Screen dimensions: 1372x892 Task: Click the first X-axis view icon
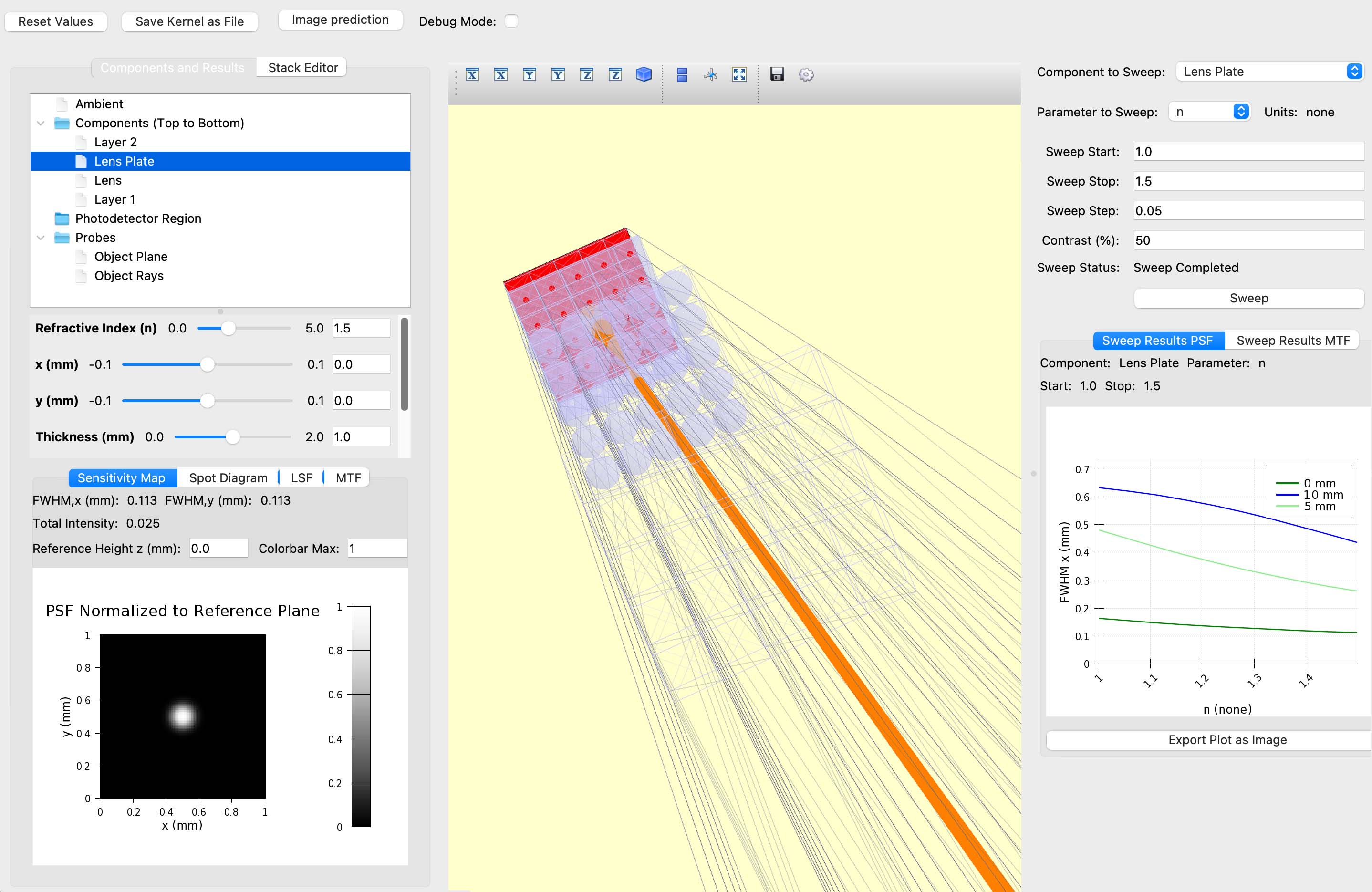[472, 74]
